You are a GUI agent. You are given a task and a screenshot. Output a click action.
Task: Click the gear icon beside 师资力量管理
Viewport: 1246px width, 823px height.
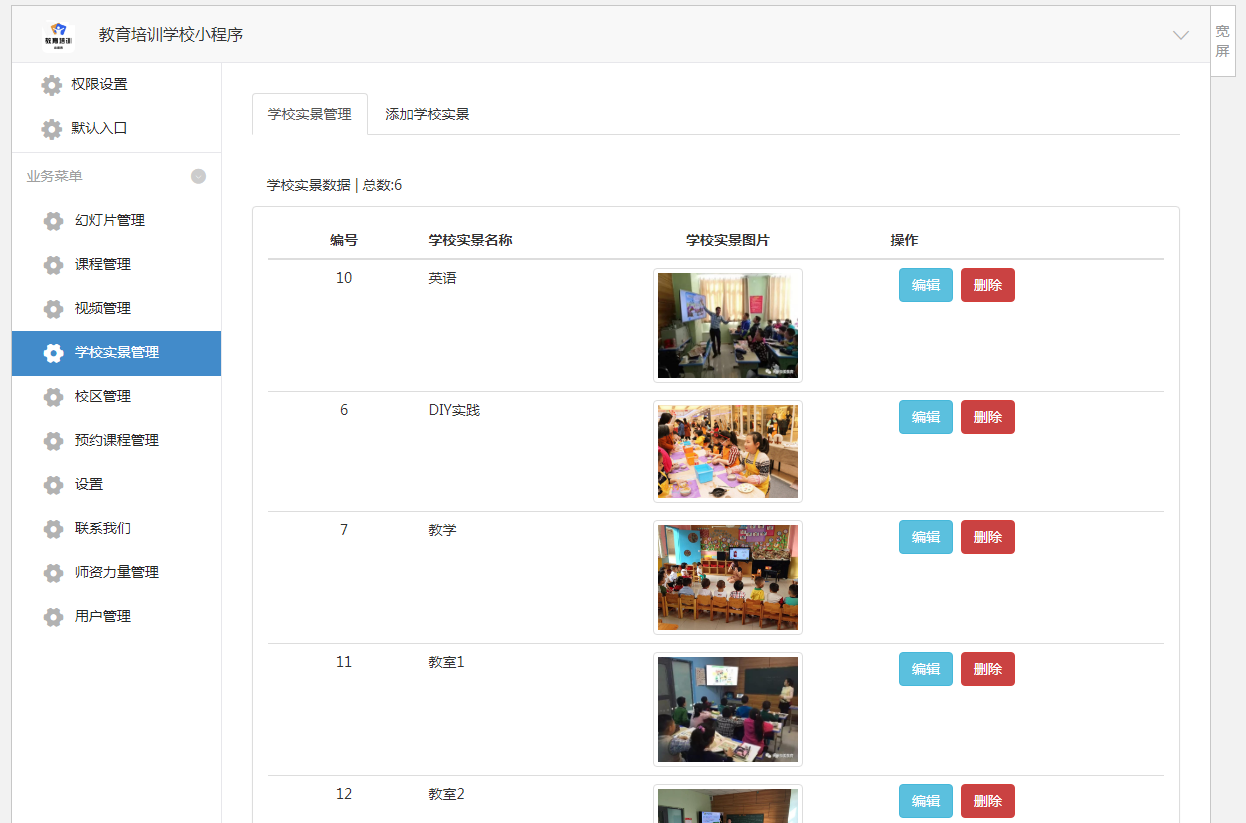pyautogui.click(x=54, y=573)
